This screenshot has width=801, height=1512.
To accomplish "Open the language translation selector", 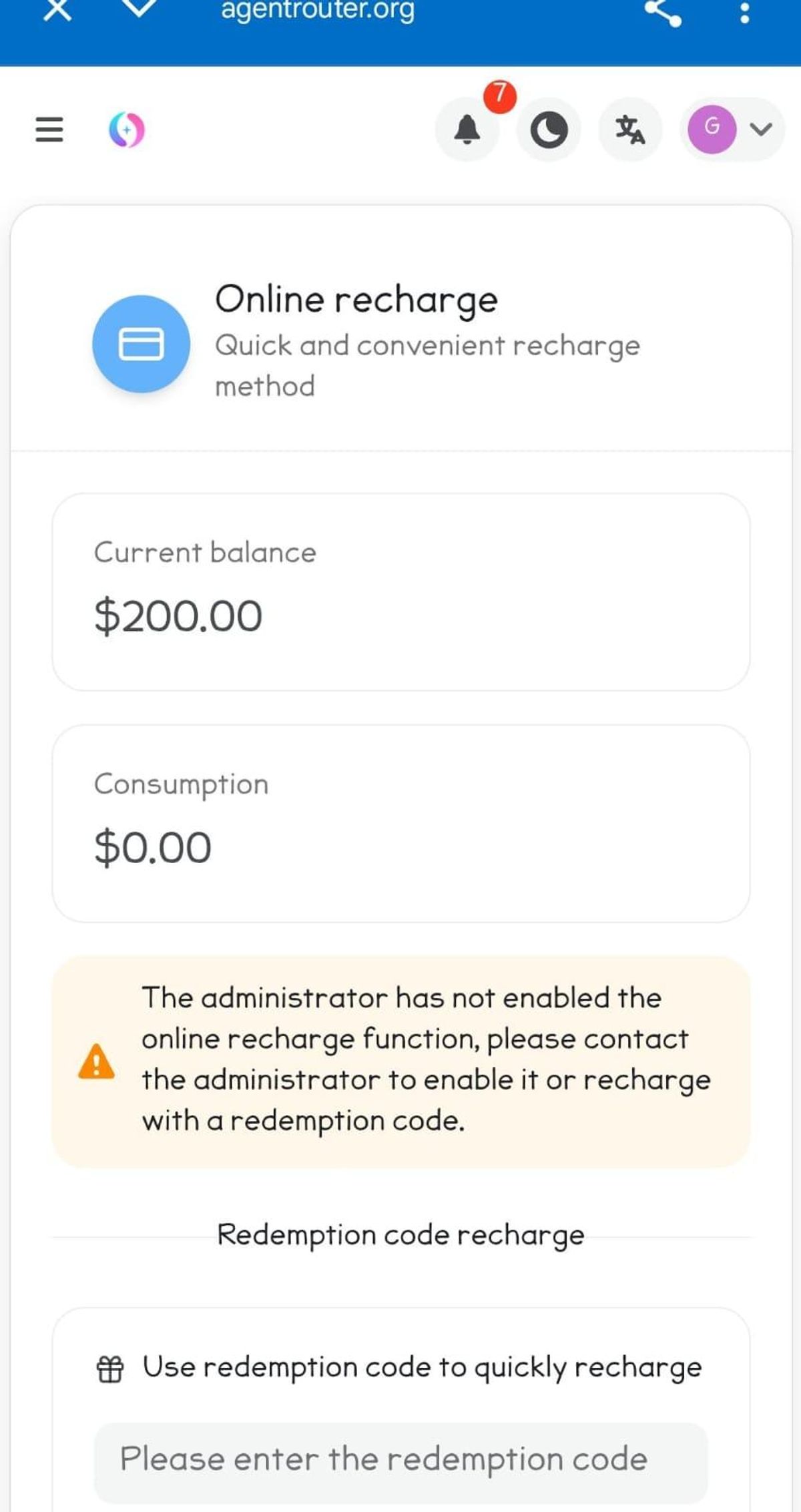I will (630, 130).
